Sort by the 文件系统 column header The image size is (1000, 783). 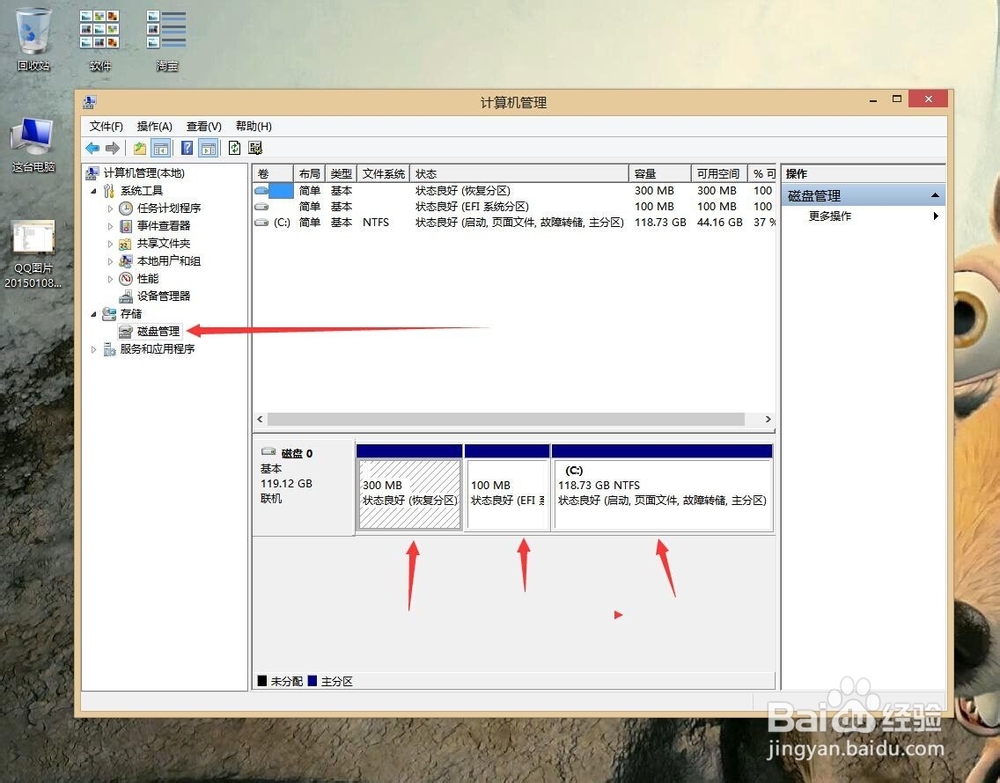click(383, 173)
